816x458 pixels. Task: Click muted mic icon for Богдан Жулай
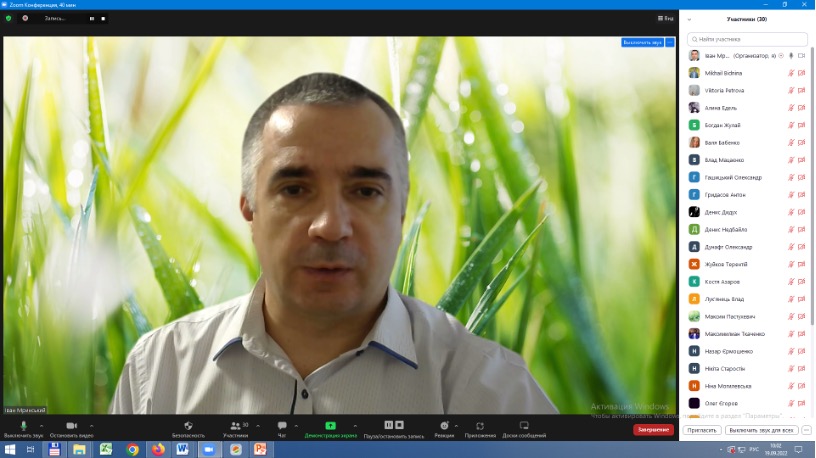coord(791,125)
